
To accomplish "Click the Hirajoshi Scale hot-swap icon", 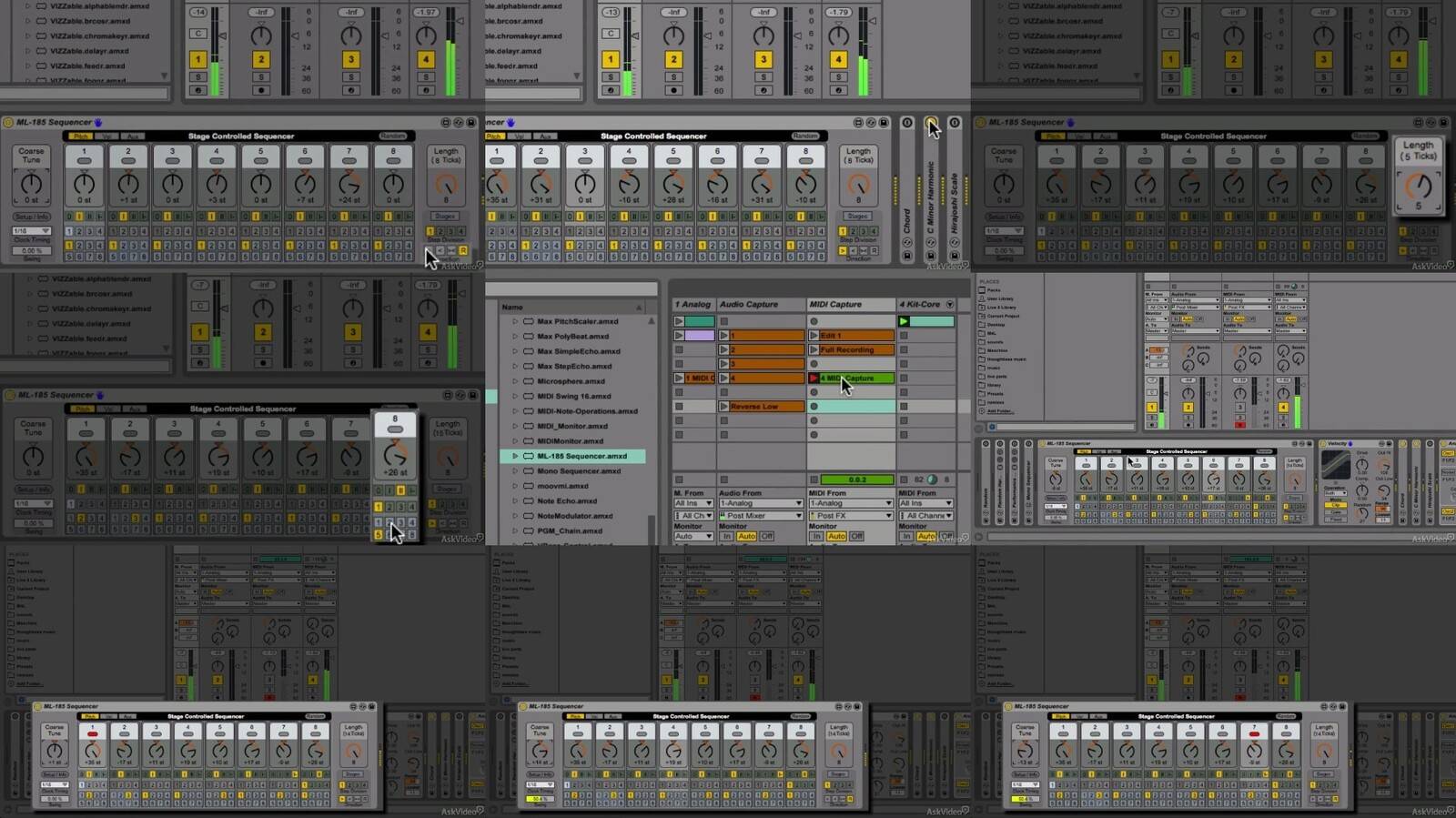I will pyautogui.click(x=954, y=243).
